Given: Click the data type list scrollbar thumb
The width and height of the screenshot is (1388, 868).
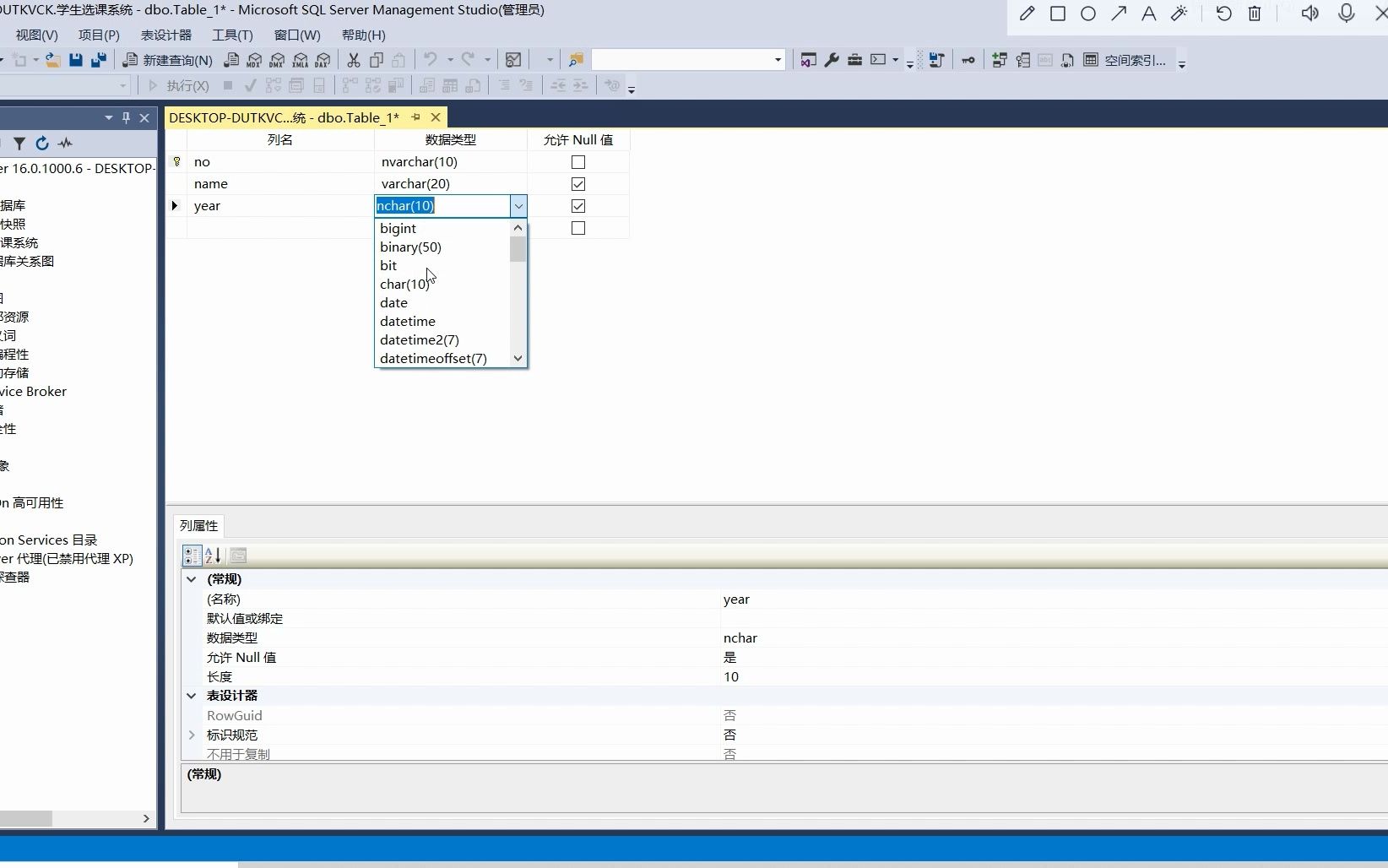Looking at the screenshot, I should 518,249.
